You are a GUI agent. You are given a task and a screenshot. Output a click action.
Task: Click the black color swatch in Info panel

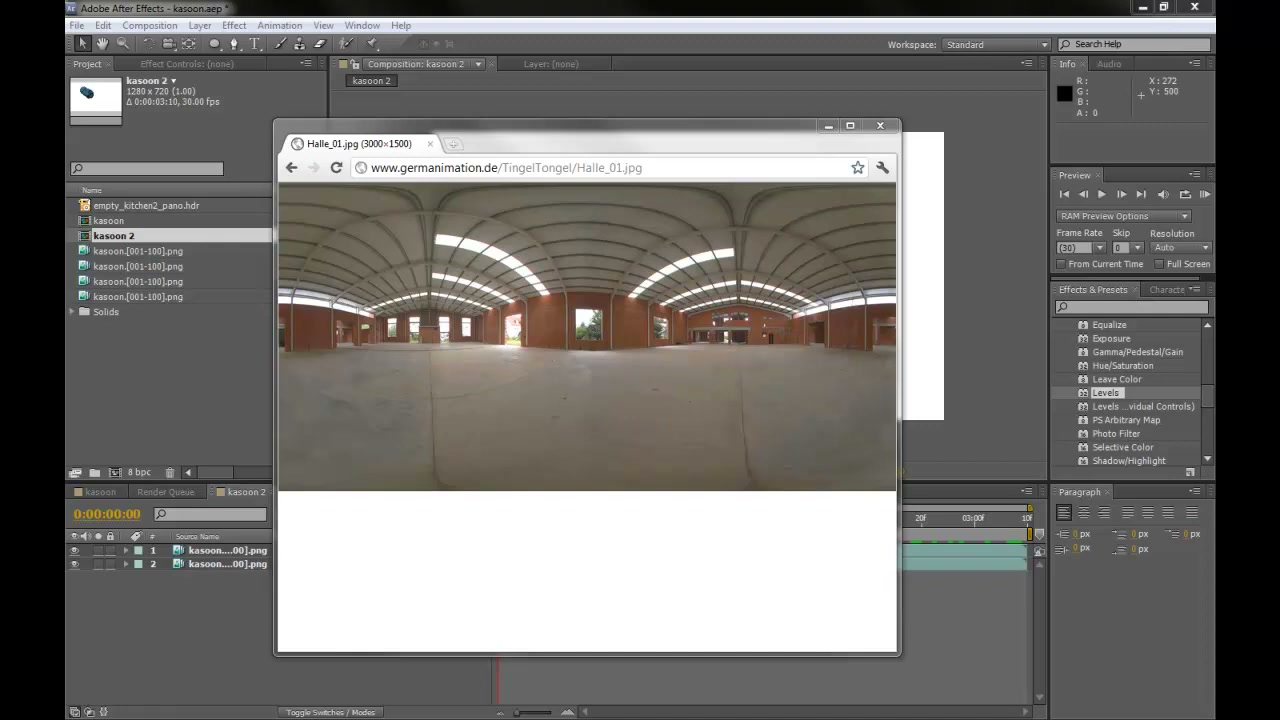(x=1065, y=94)
